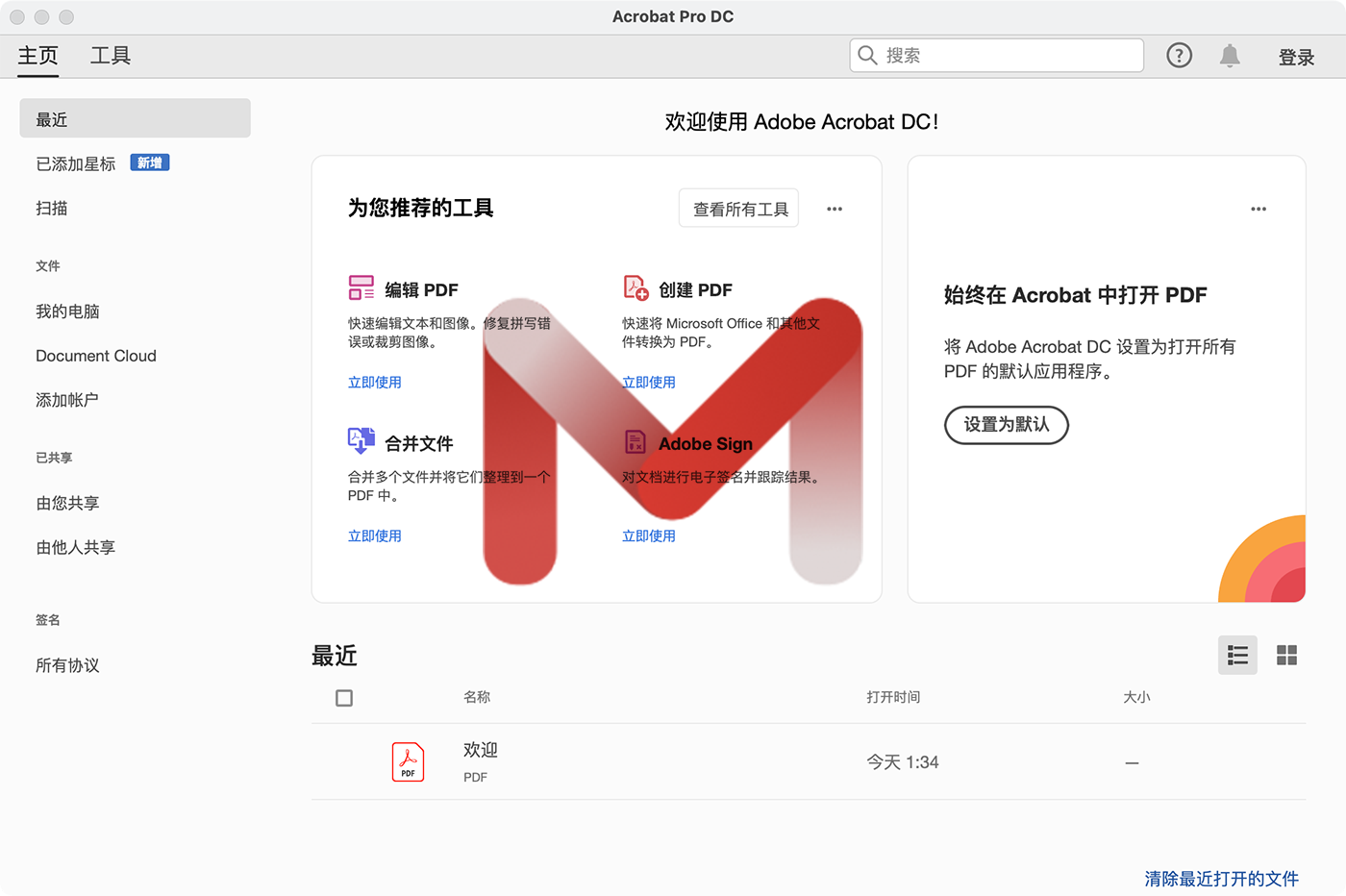Image resolution: width=1346 pixels, height=896 pixels.
Task: Switch to the 工具 tab
Action: [111, 56]
